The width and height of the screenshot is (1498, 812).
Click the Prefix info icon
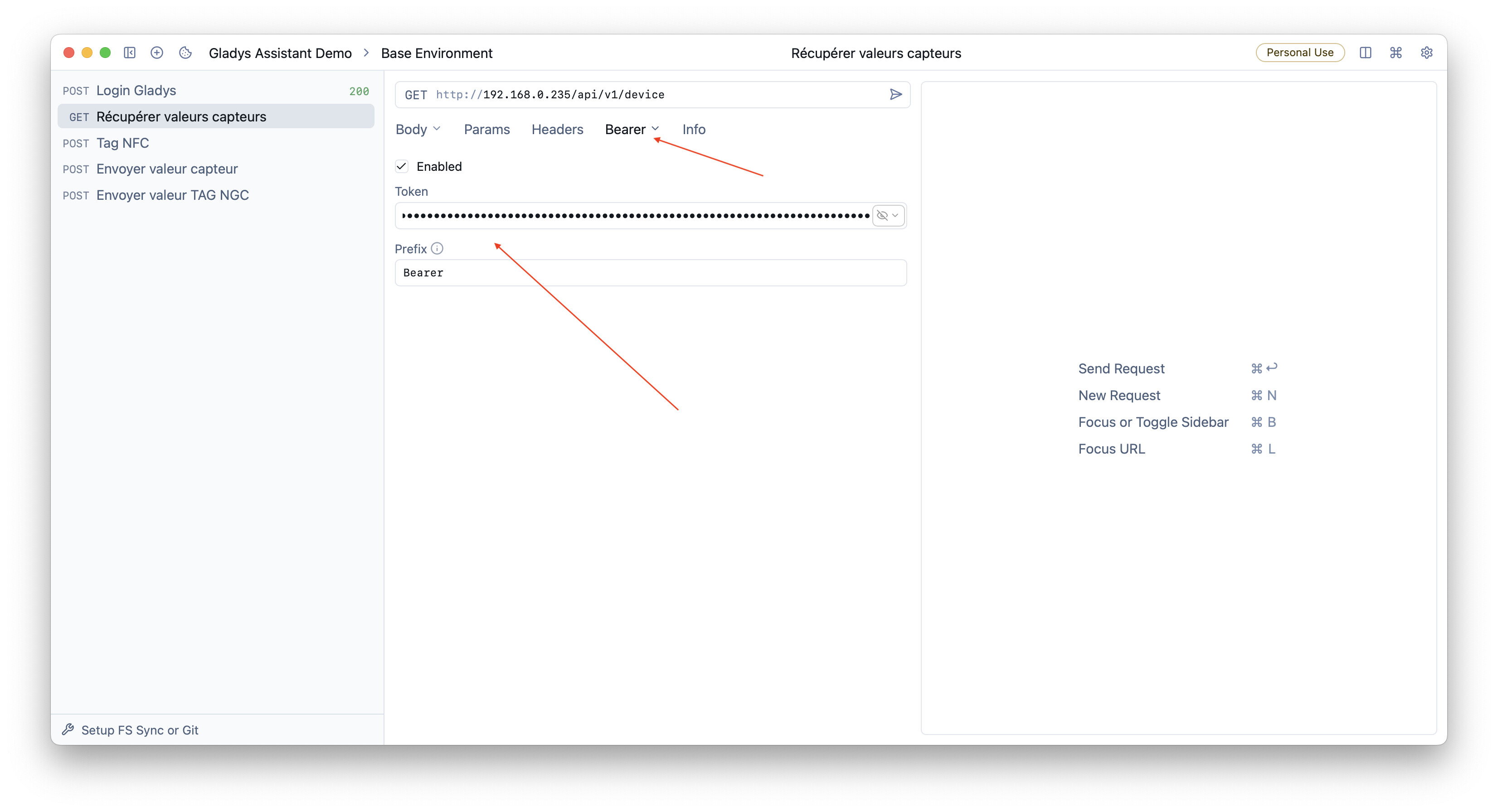[438, 249]
